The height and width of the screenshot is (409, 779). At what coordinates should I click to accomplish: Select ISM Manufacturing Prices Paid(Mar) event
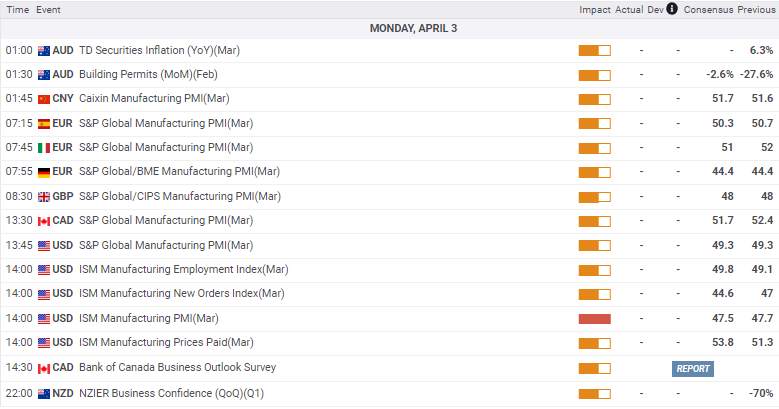(x=166, y=342)
